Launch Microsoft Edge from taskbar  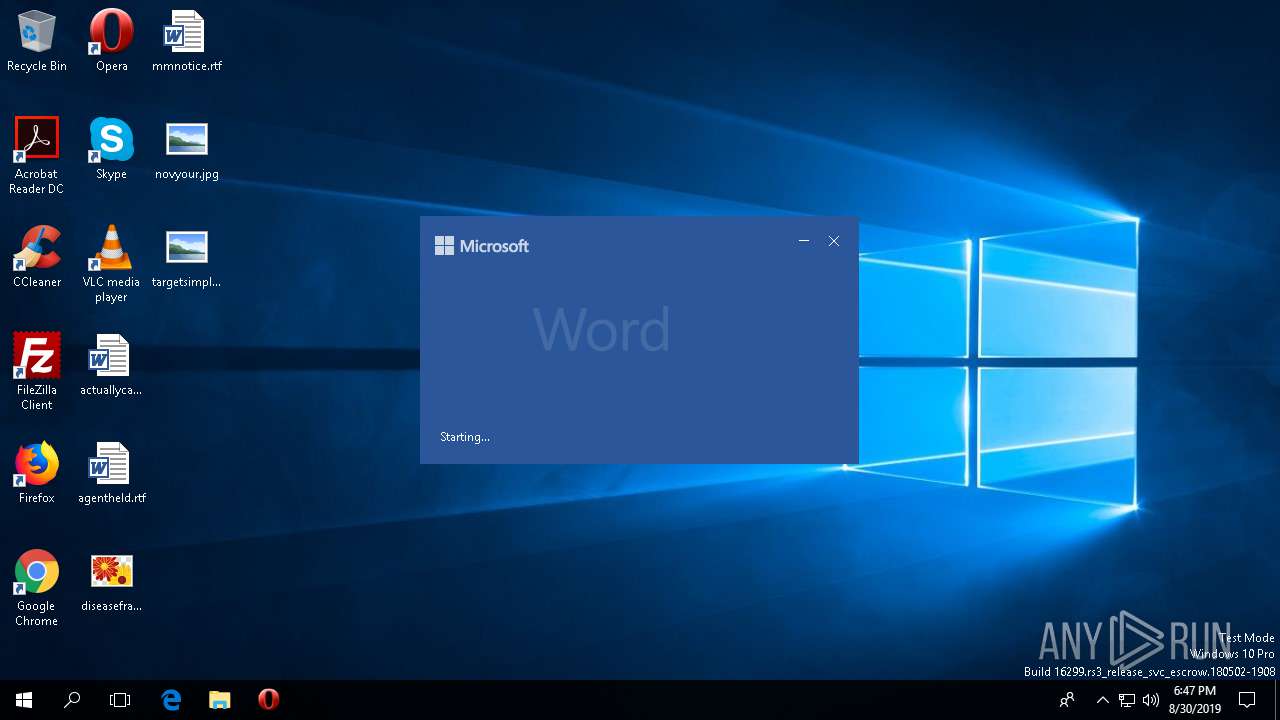point(171,700)
